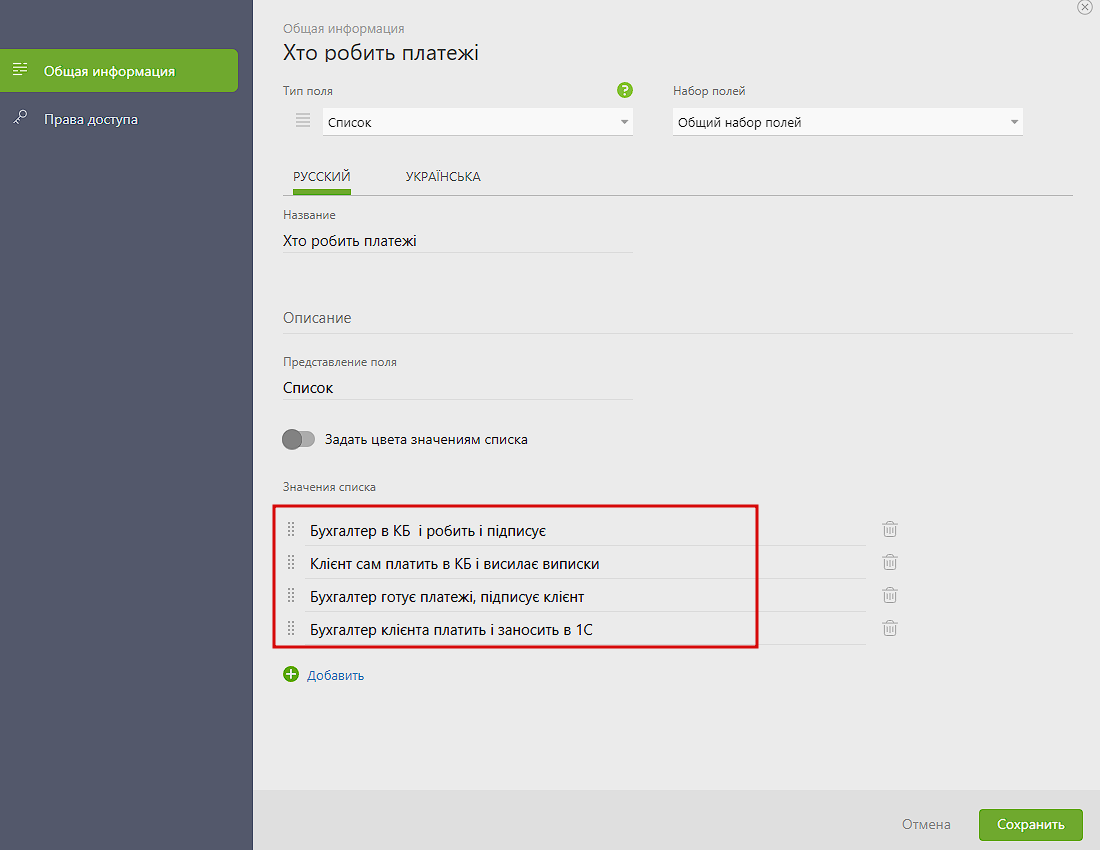Edit value 'Бухгалтер в КБ і робить і підписує'
The image size is (1100, 850).
tap(586, 531)
